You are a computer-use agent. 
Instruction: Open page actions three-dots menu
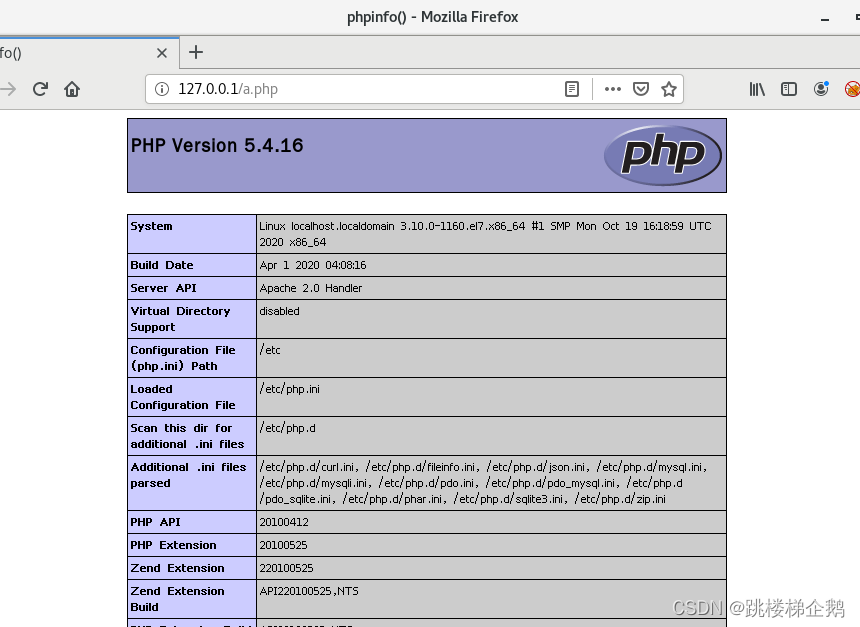(x=613, y=89)
